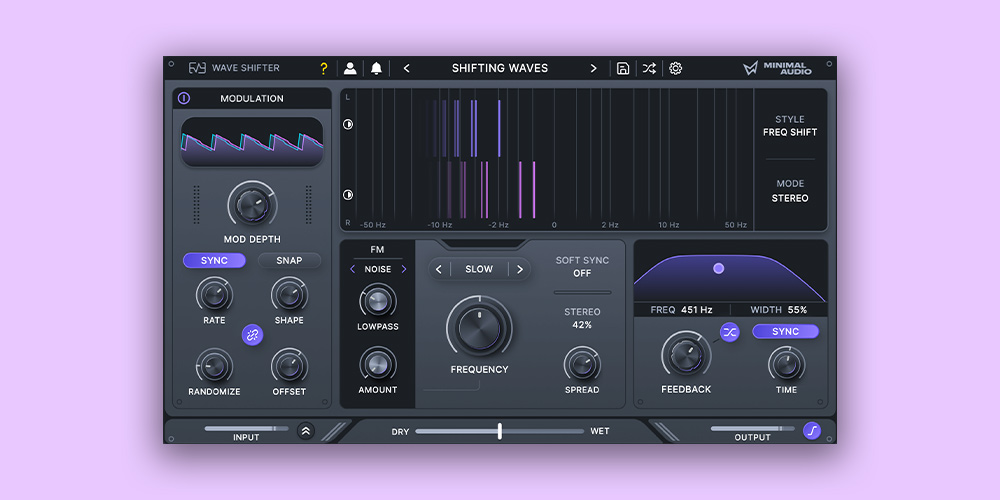Image resolution: width=1000 pixels, height=500 pixels.
Task: Open the SLOW range selector
Action: coord(479,269)
